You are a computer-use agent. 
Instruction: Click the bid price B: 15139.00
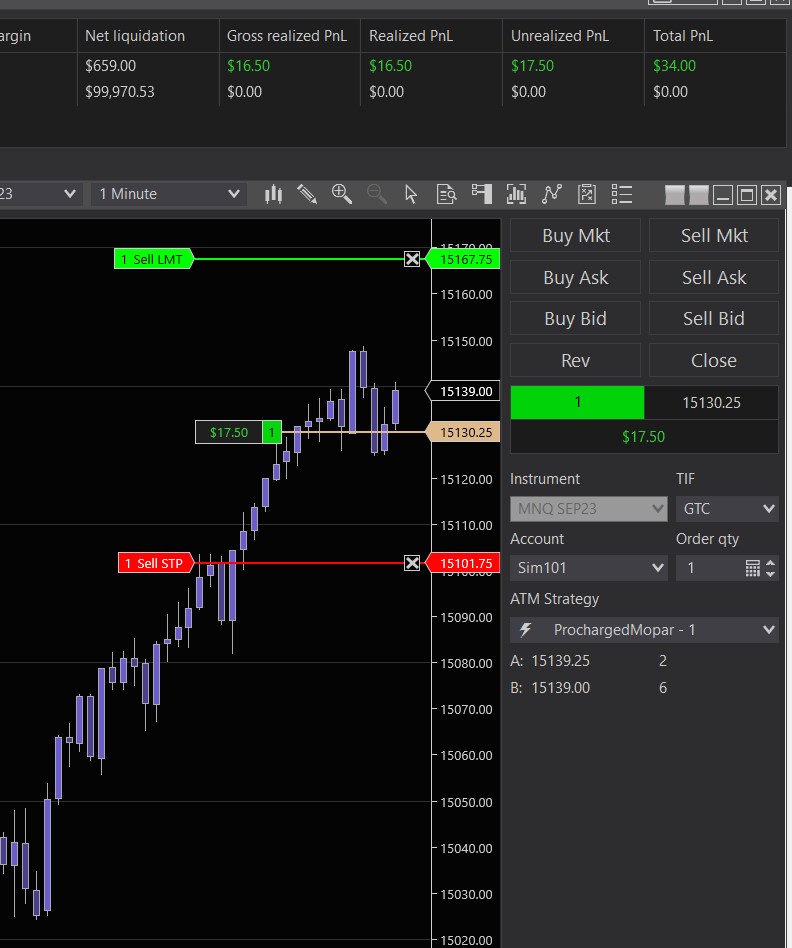click(550, 688)
